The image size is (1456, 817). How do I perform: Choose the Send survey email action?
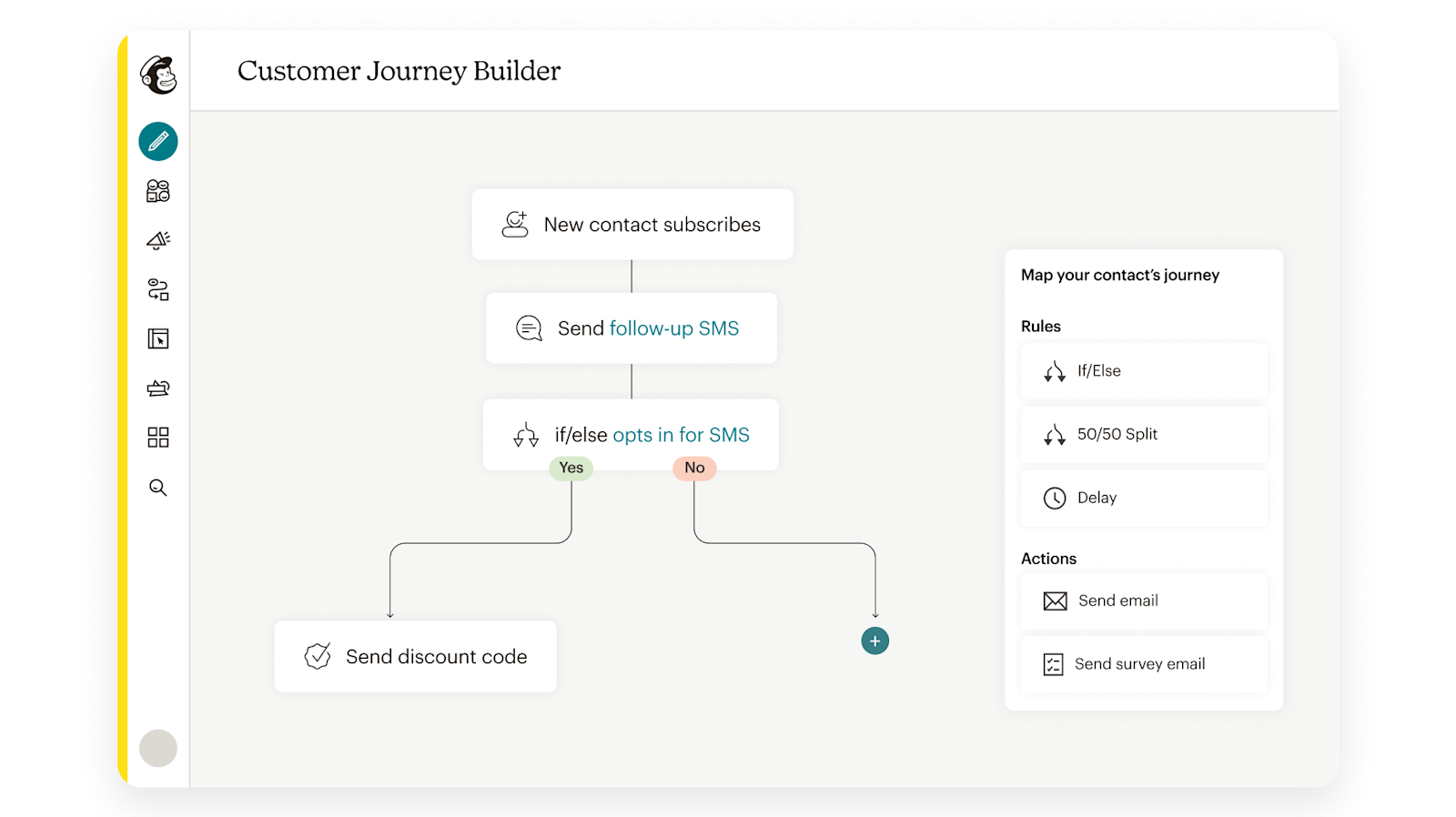coord(1144,665)
